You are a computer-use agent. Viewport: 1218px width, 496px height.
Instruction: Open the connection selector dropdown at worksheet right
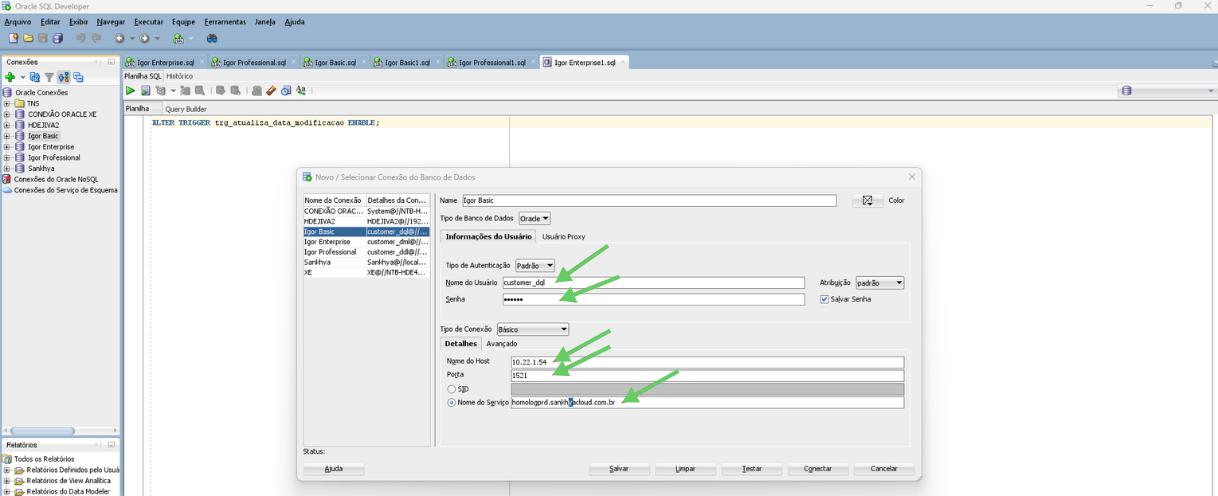tap(1166, 91)
